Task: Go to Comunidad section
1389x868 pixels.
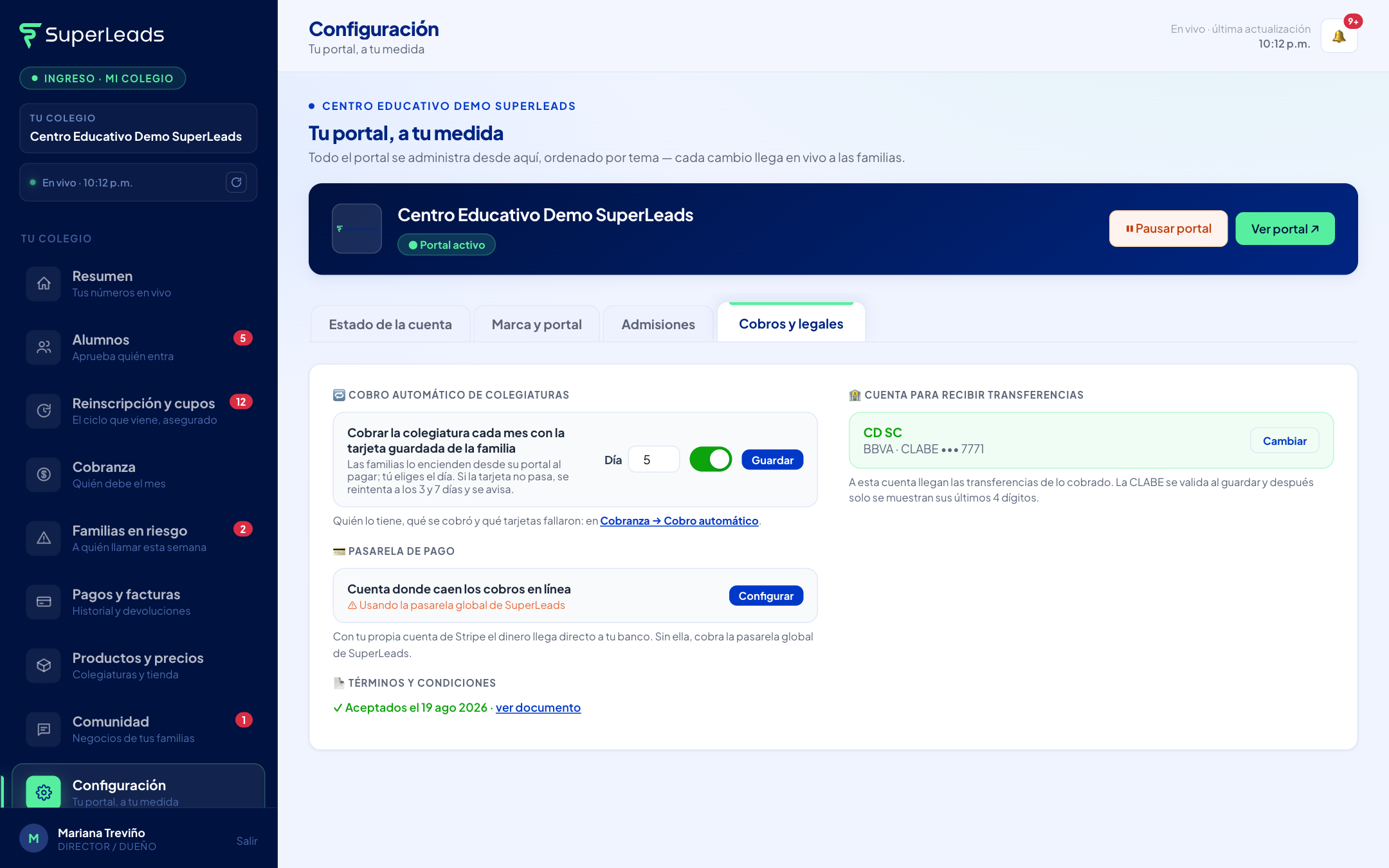Action: (x=139, y=729)
